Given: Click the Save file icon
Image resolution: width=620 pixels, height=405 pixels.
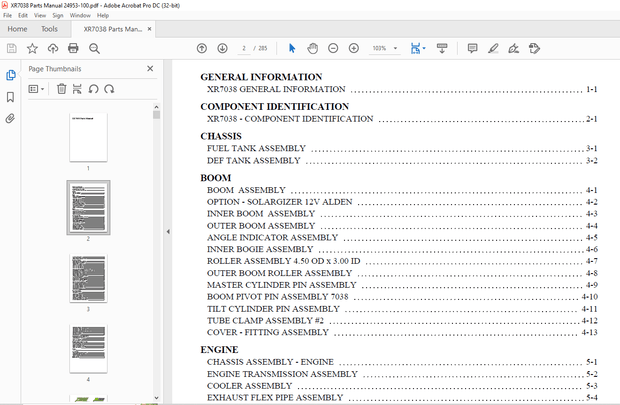Looking at the screenshot, I should [x=12, y=48].
